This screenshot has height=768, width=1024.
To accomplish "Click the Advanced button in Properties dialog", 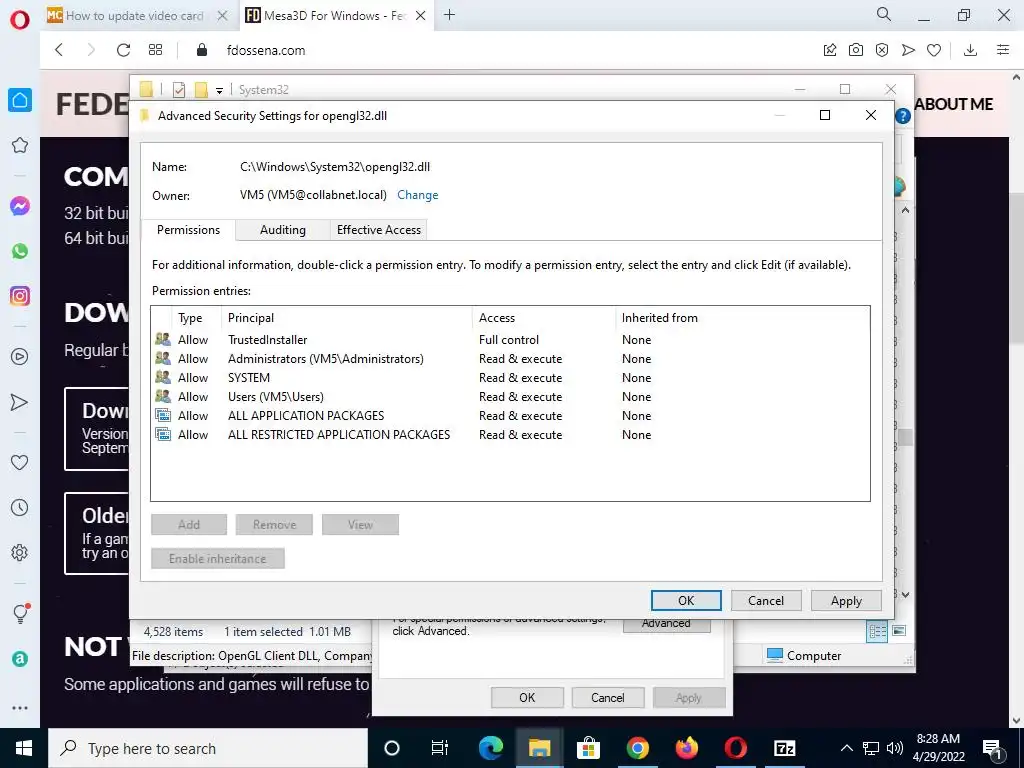I will pyautogui.click(x=666, y=624).
